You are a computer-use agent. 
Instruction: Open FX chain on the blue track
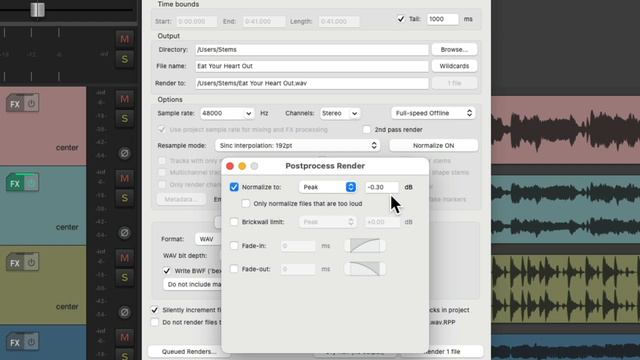(15, 342)
